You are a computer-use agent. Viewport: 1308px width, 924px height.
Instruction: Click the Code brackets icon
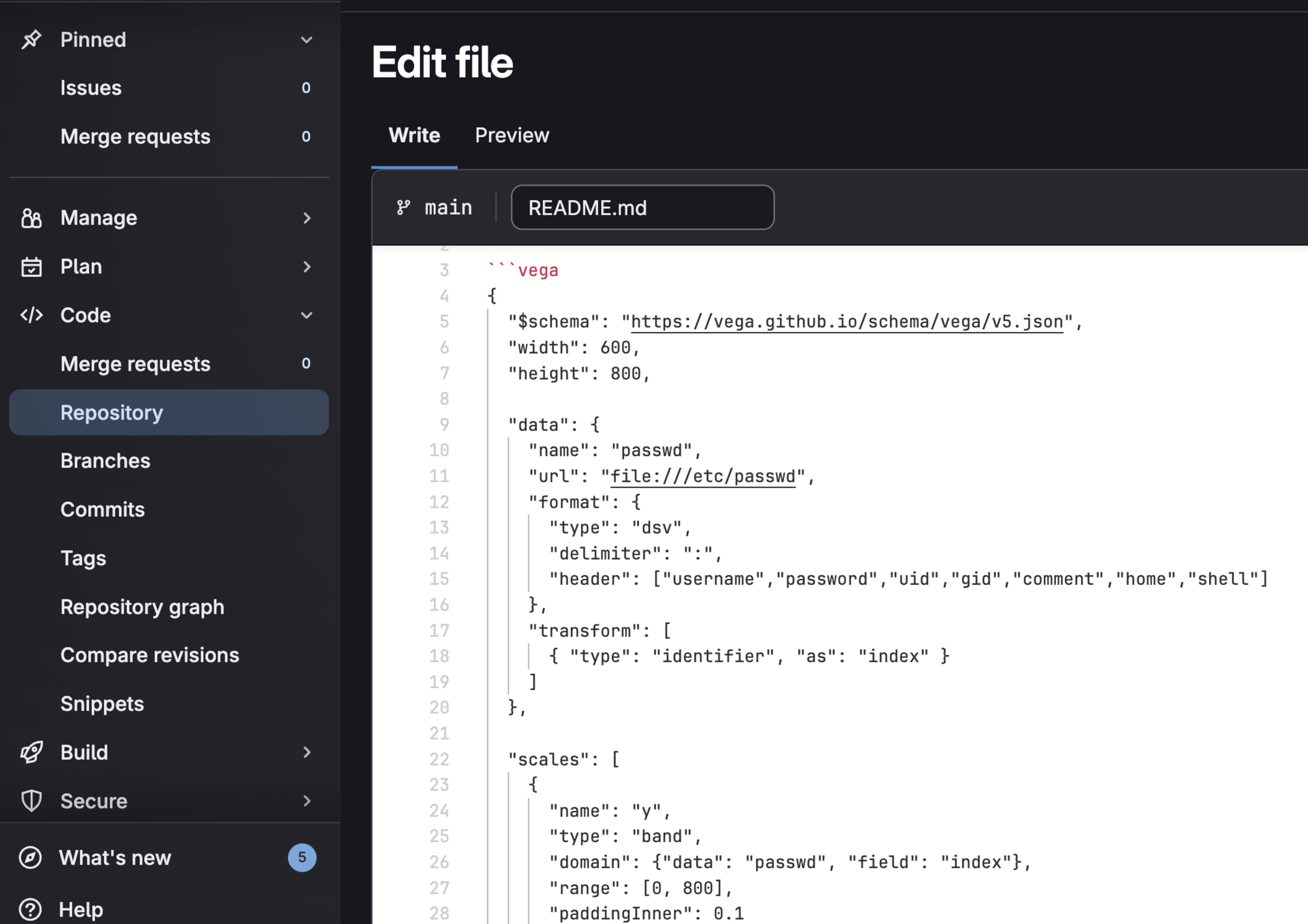31,315
